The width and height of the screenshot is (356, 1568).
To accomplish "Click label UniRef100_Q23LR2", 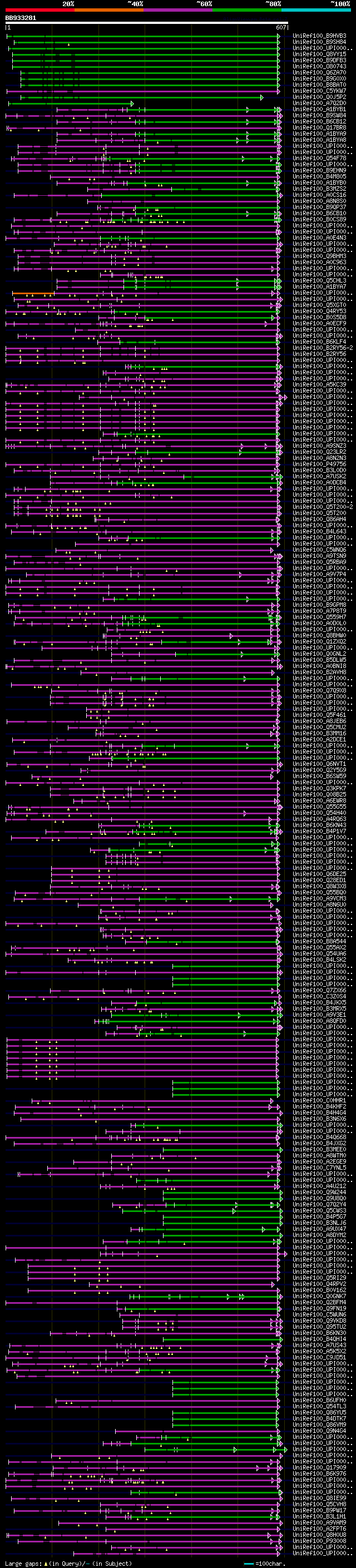I will (319, 452).
